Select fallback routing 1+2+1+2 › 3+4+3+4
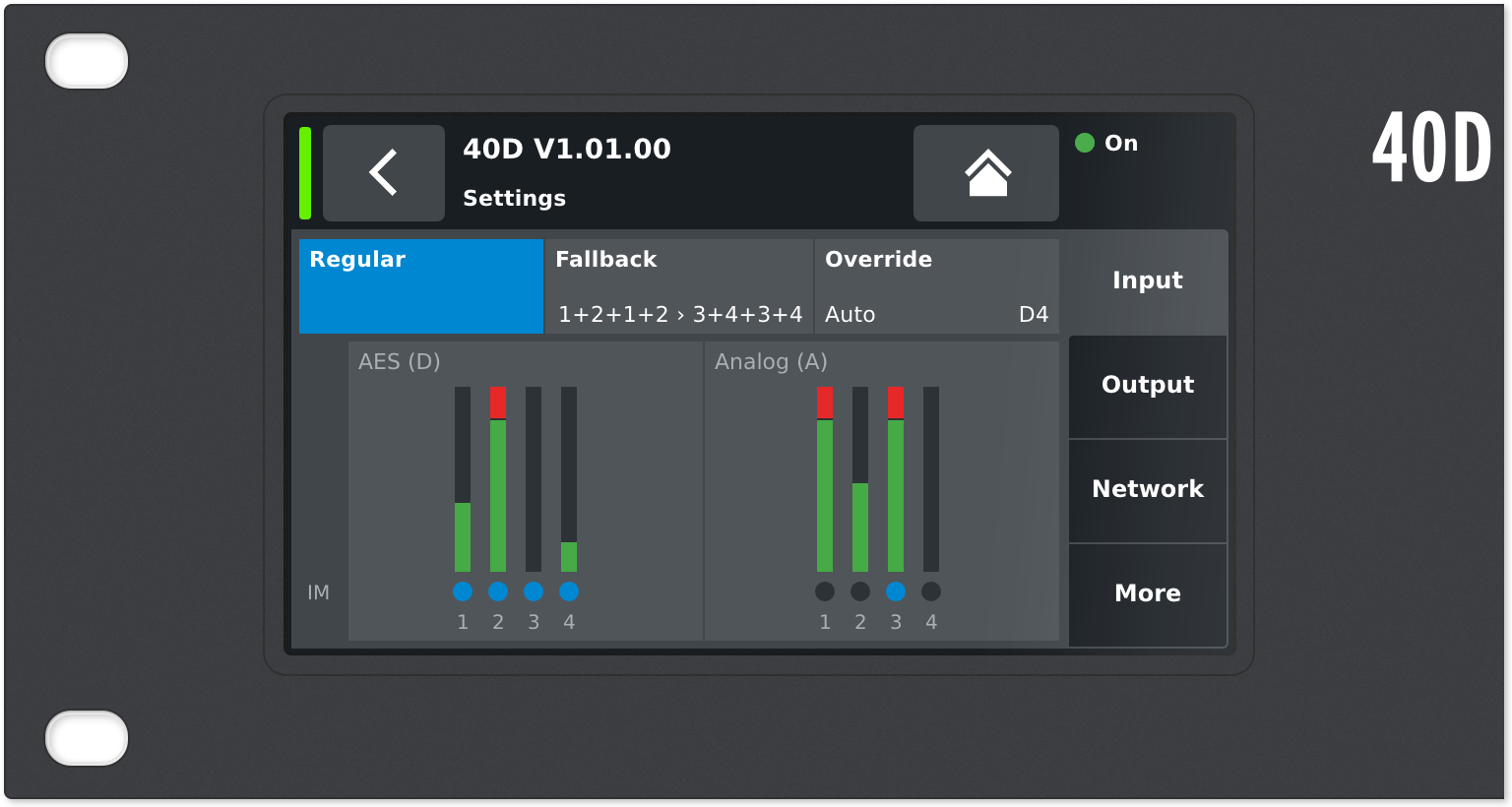Screen dimensions: 1512x807 (680, 315)
